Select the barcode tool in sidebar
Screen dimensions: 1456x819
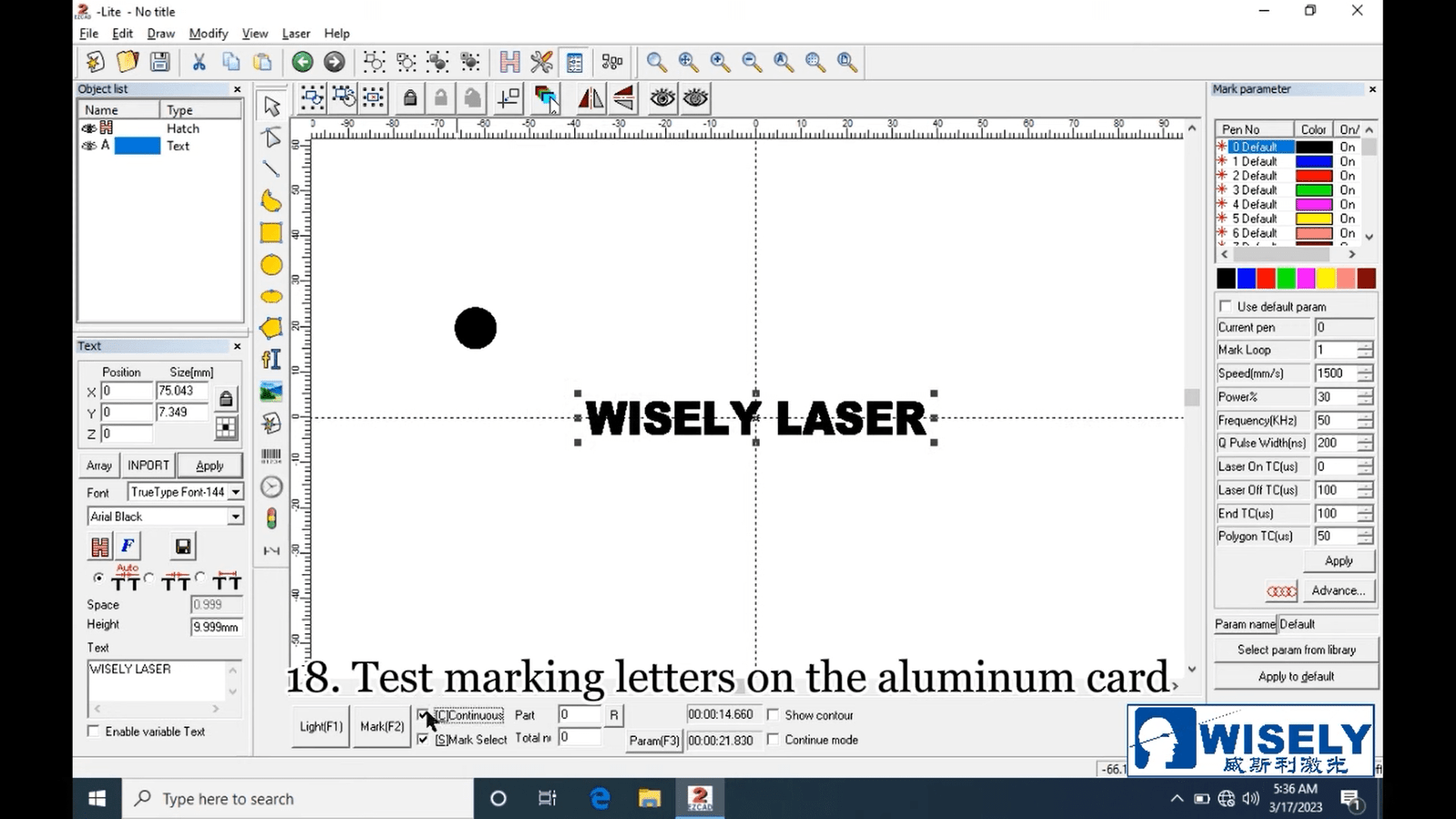(x=271, y=455)
